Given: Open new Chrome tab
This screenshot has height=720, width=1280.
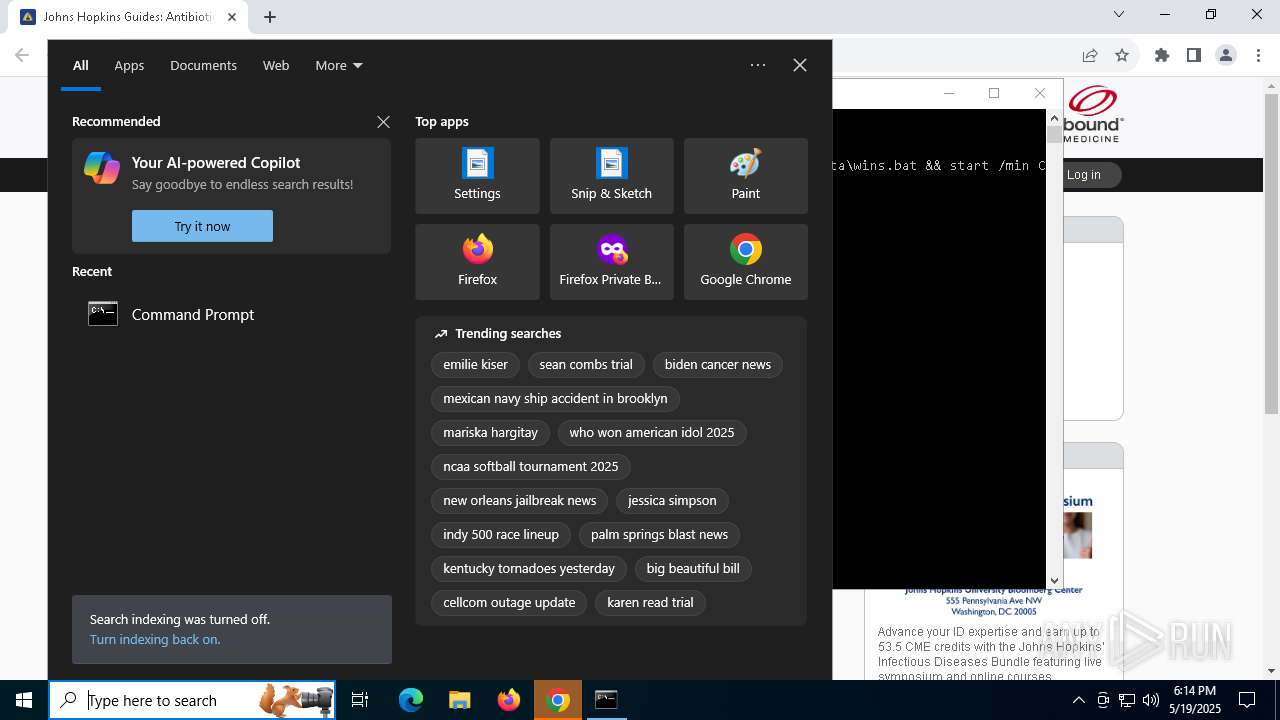Looking at the screenshot, I should [x=270, y=16].
